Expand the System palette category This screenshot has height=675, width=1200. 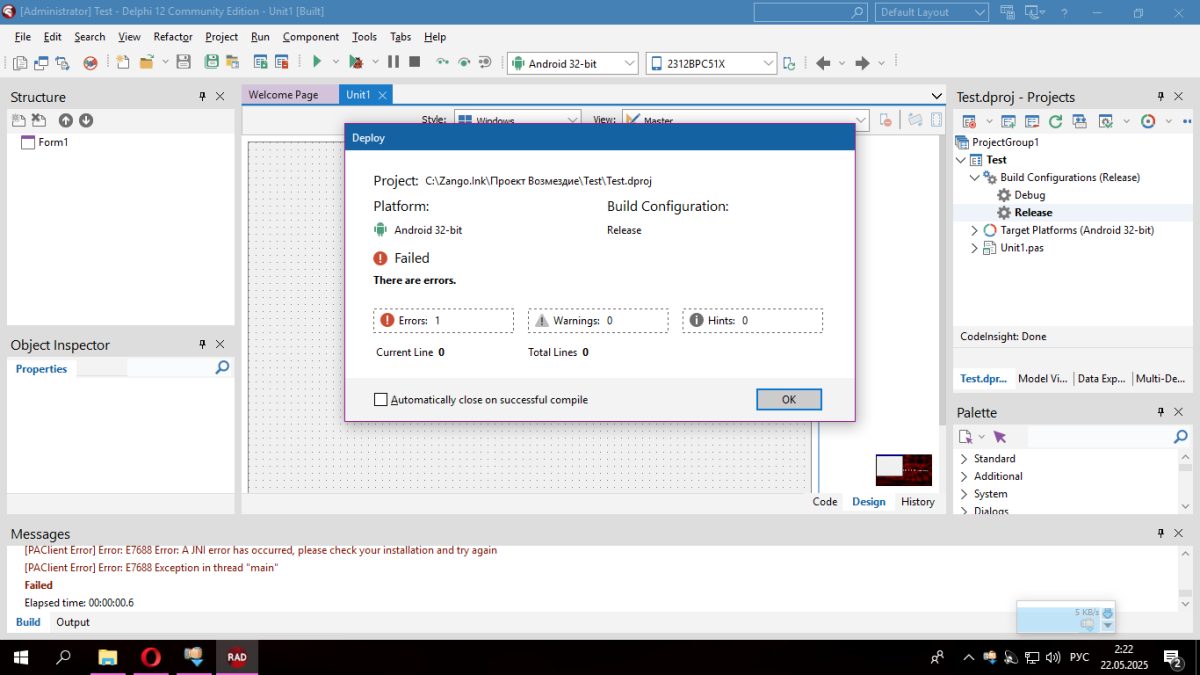(x=964, y=494)
